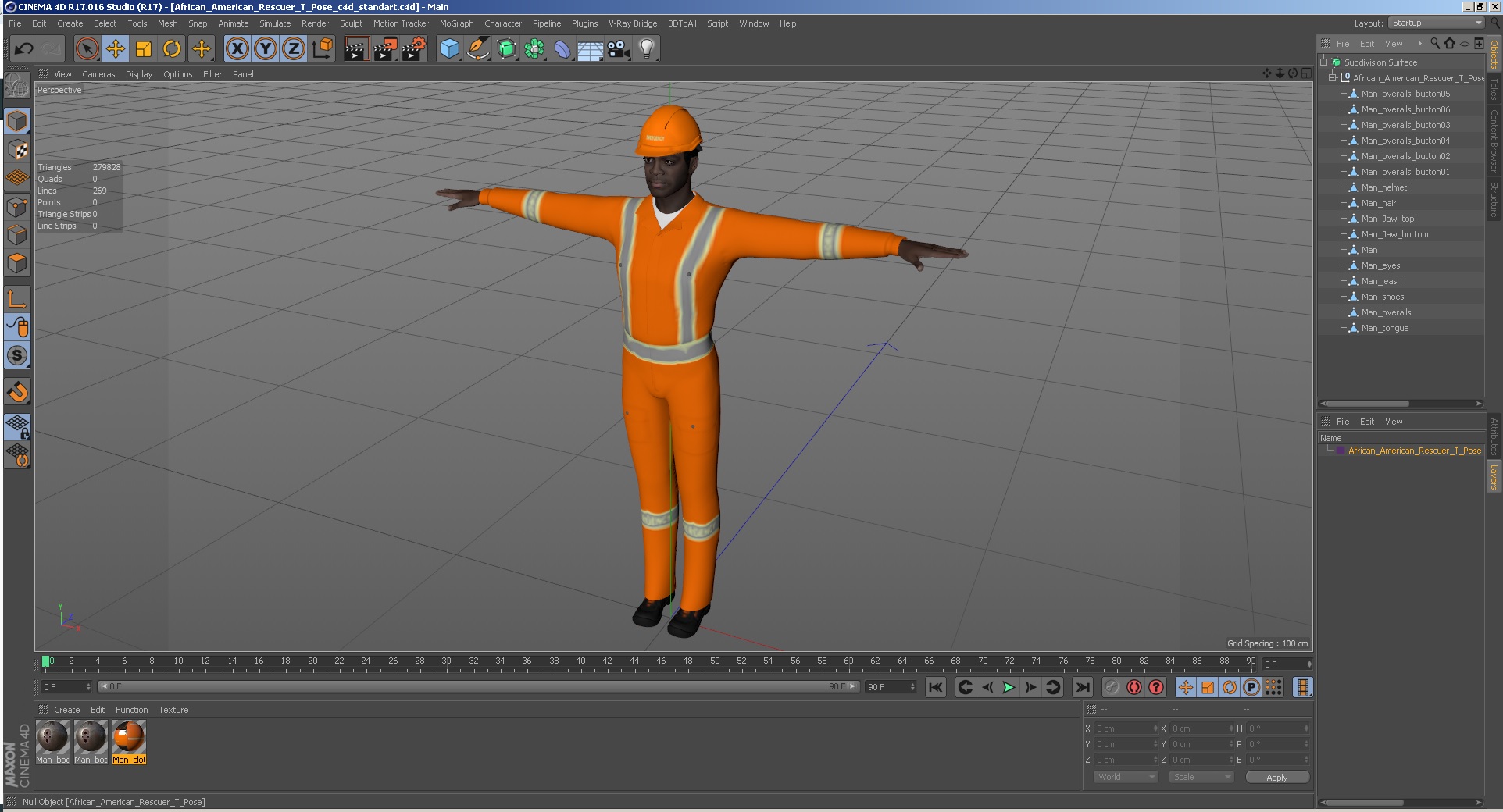
Task: Add a Cube primitive object
Action: [x=449, y=49]
